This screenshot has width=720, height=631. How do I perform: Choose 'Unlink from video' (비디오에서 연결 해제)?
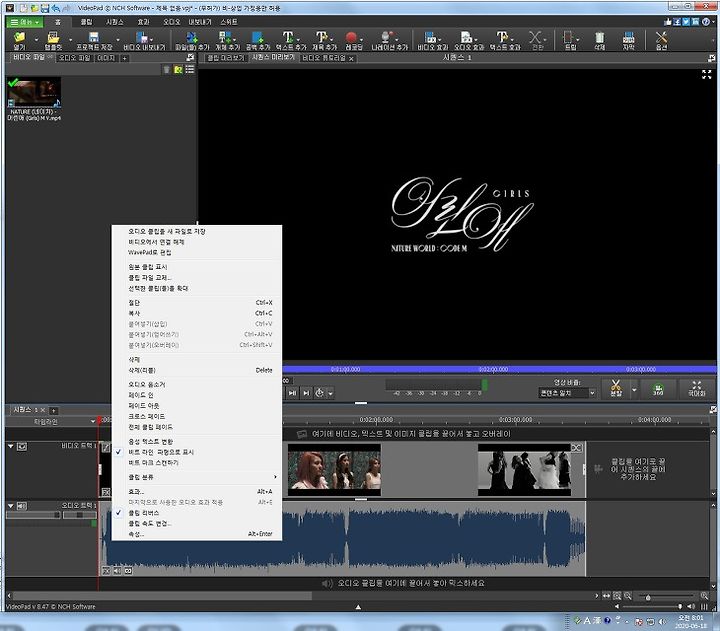[156, 242]
